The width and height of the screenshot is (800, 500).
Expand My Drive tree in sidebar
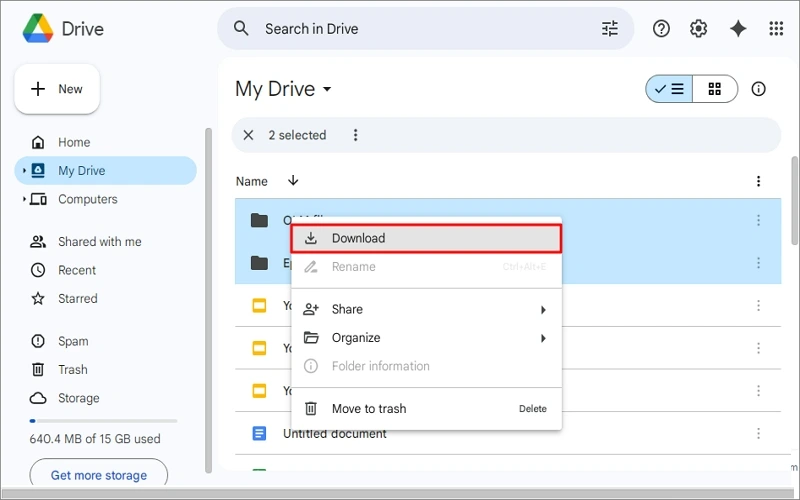(24, 170)
